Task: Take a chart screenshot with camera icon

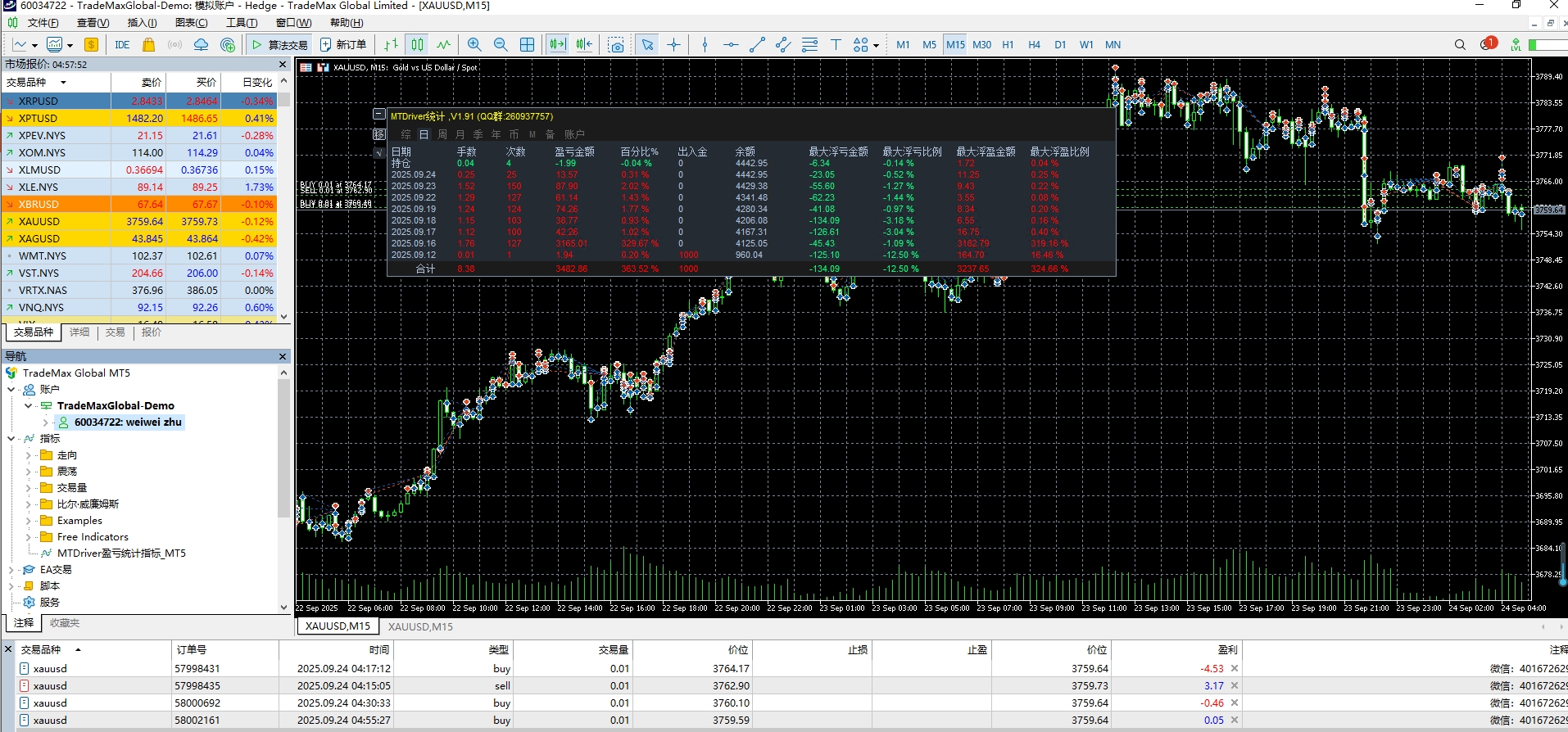Action: click(x=616, y=45)
